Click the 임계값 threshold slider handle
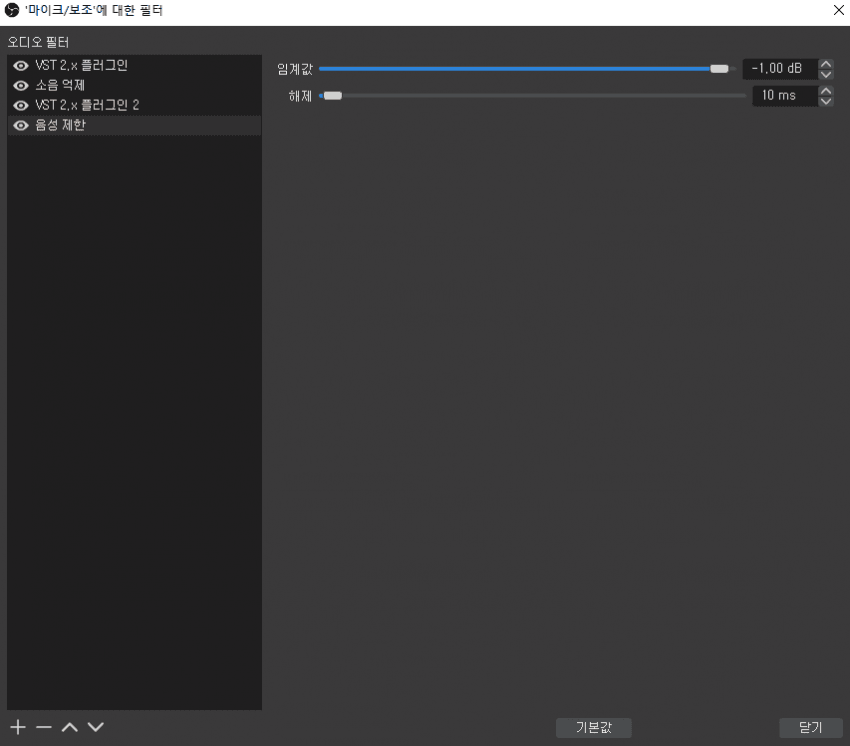Image resolution: width=850 pixels, height=746 pixels. 719,68
